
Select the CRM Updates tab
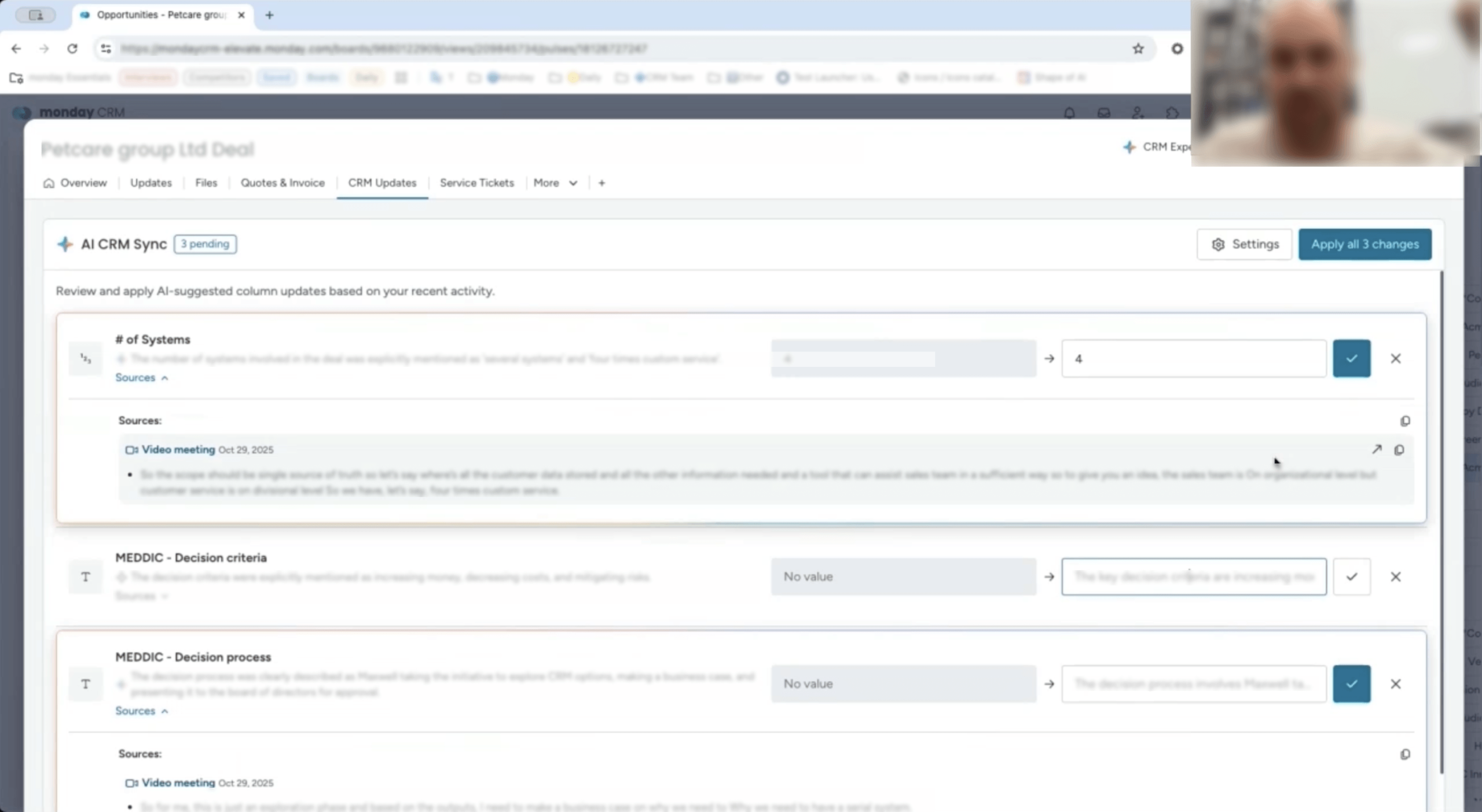click(382, 183)
